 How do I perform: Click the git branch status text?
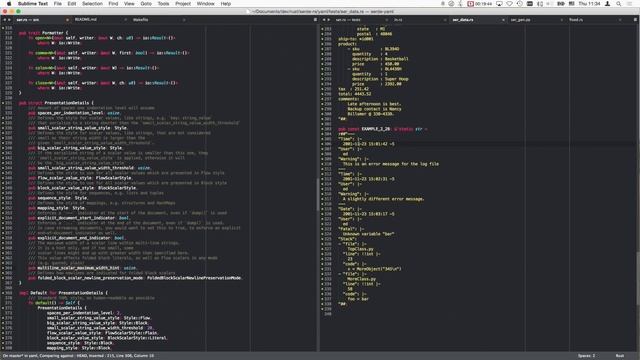[78, 356]
